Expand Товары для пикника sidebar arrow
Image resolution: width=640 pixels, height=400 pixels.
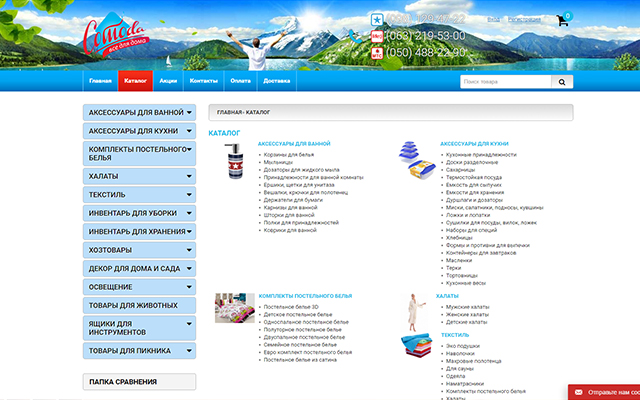[189, 351]
